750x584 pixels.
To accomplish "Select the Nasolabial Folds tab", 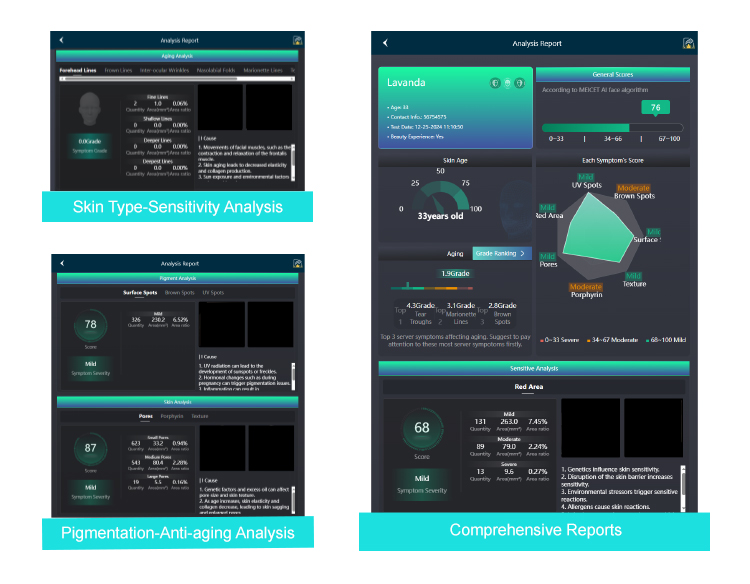I will click(x=215, y=71).
